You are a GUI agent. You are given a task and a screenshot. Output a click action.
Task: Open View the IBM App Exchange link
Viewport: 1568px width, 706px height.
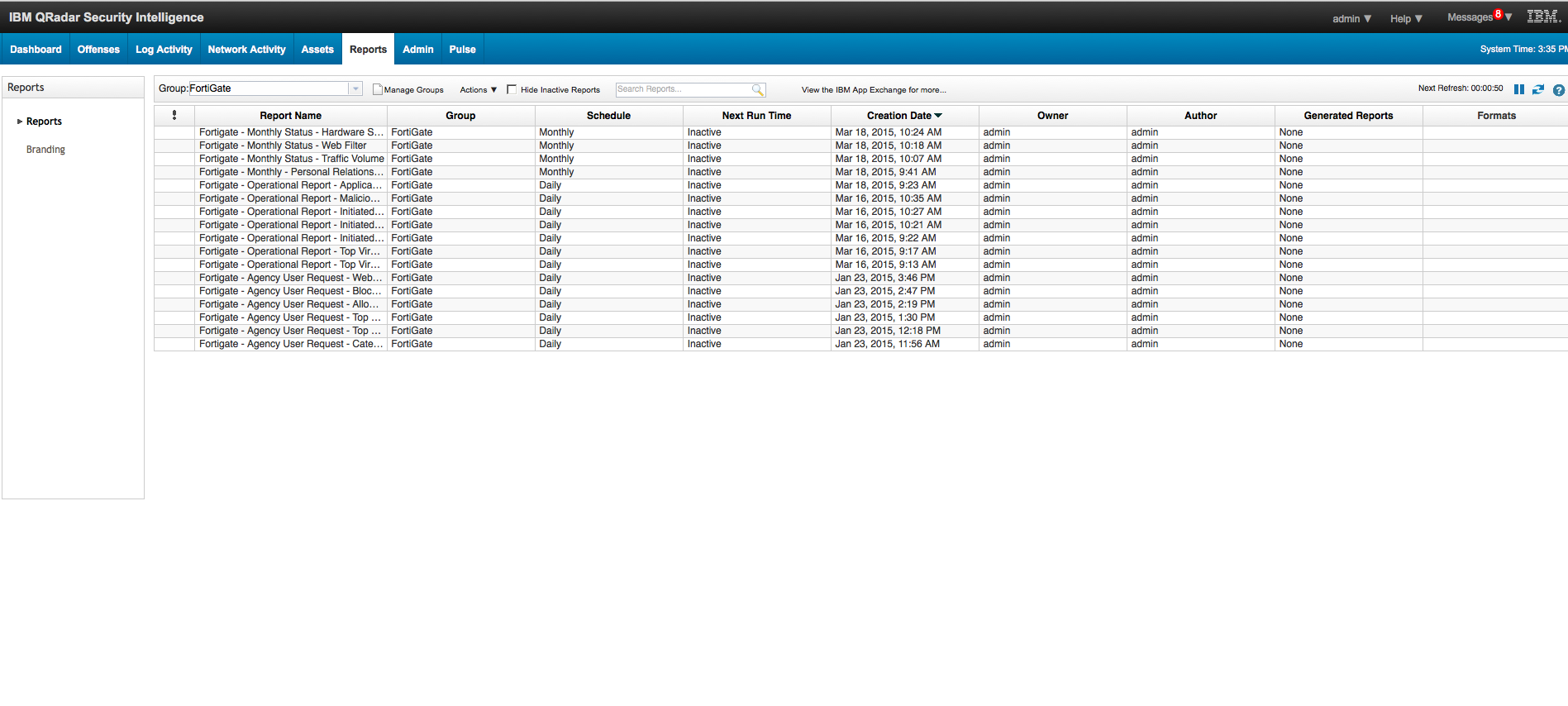coord(874,90)
